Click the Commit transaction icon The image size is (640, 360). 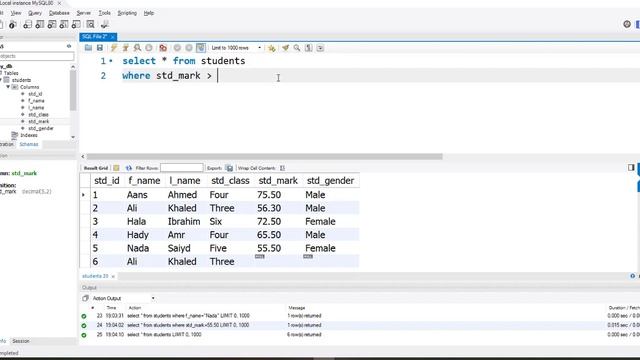point(177,48)
